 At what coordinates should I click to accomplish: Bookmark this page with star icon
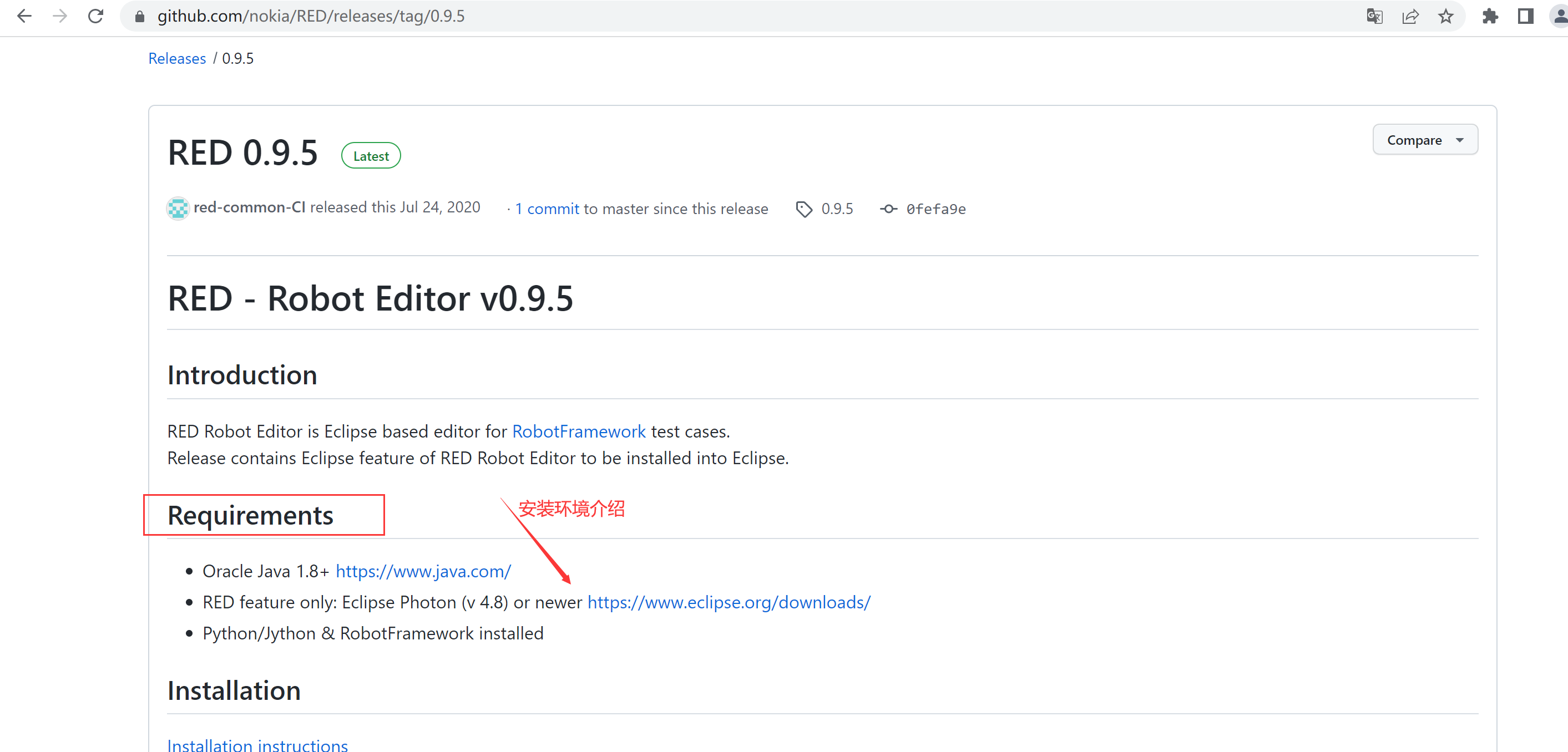pyautogui.click(x=1445, y=17)
